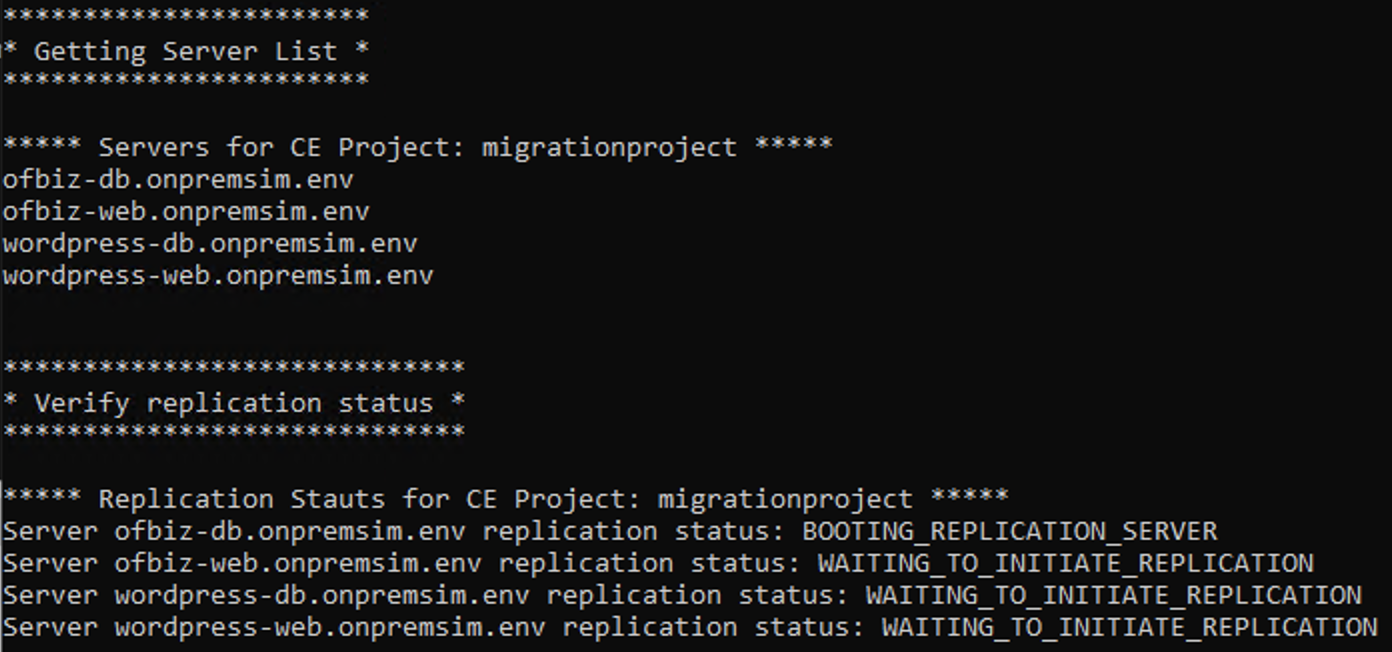Click the wordpress-web.onpremsim.env server entry
The width and height of the screenshot is (1392, 652).
point(218,276)
